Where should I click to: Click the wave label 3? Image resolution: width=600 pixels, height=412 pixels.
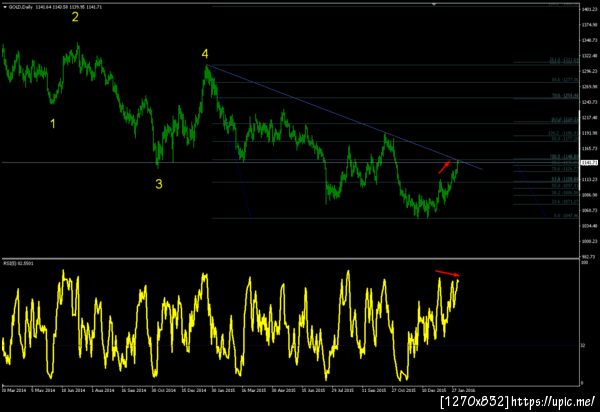click(159, 184)
